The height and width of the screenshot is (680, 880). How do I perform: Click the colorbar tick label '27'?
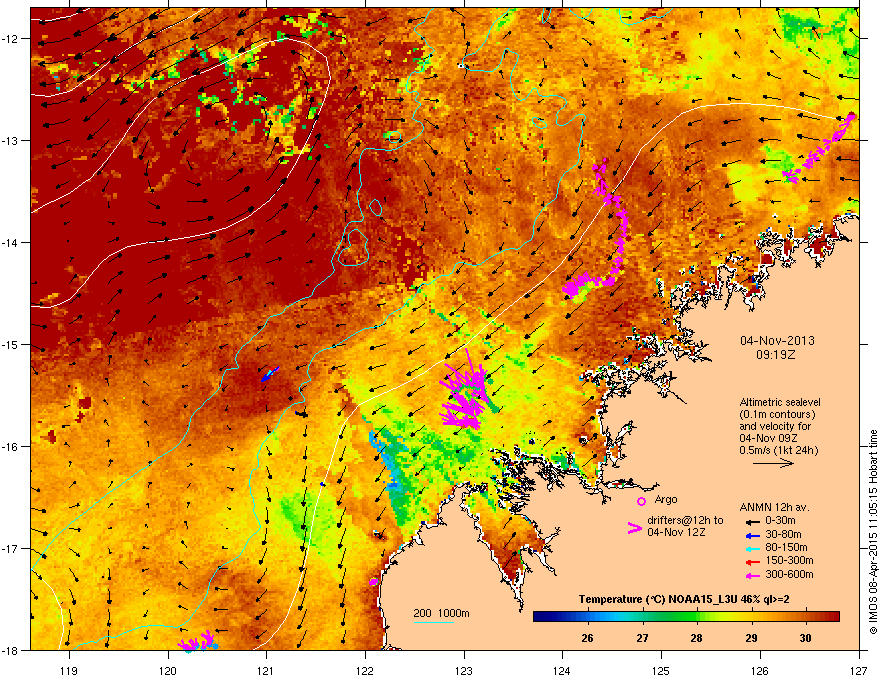[x=642, y=638]
